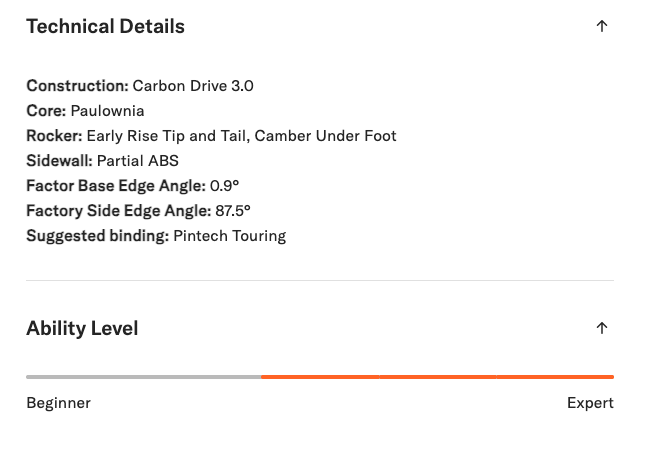Select the Beginner label under ability bar
The height and width of the screenshot is (464, 659).
(x=58, y=403)
